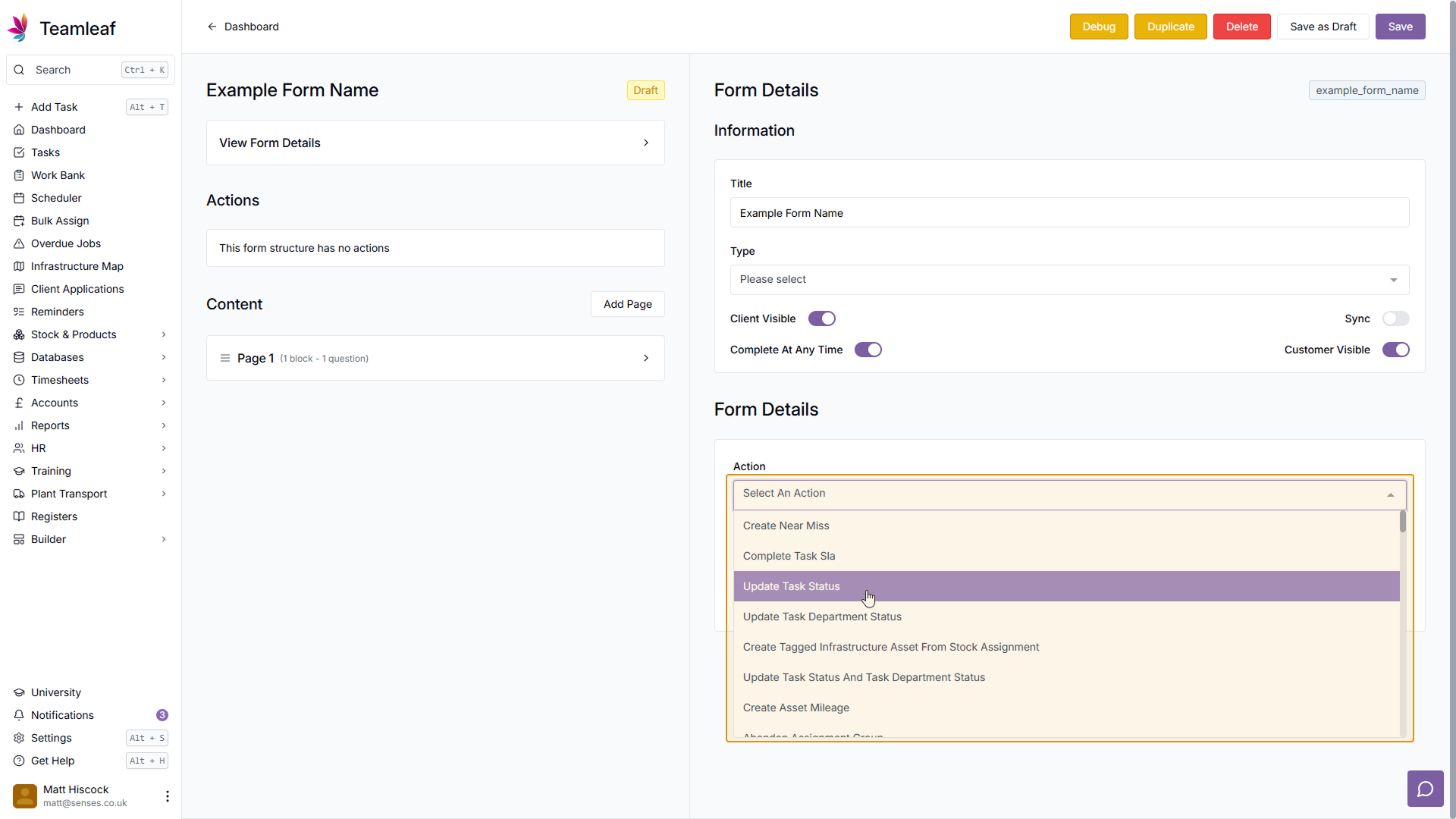
Task: Click the chat bubble support icon
Action: [1425, 789]
